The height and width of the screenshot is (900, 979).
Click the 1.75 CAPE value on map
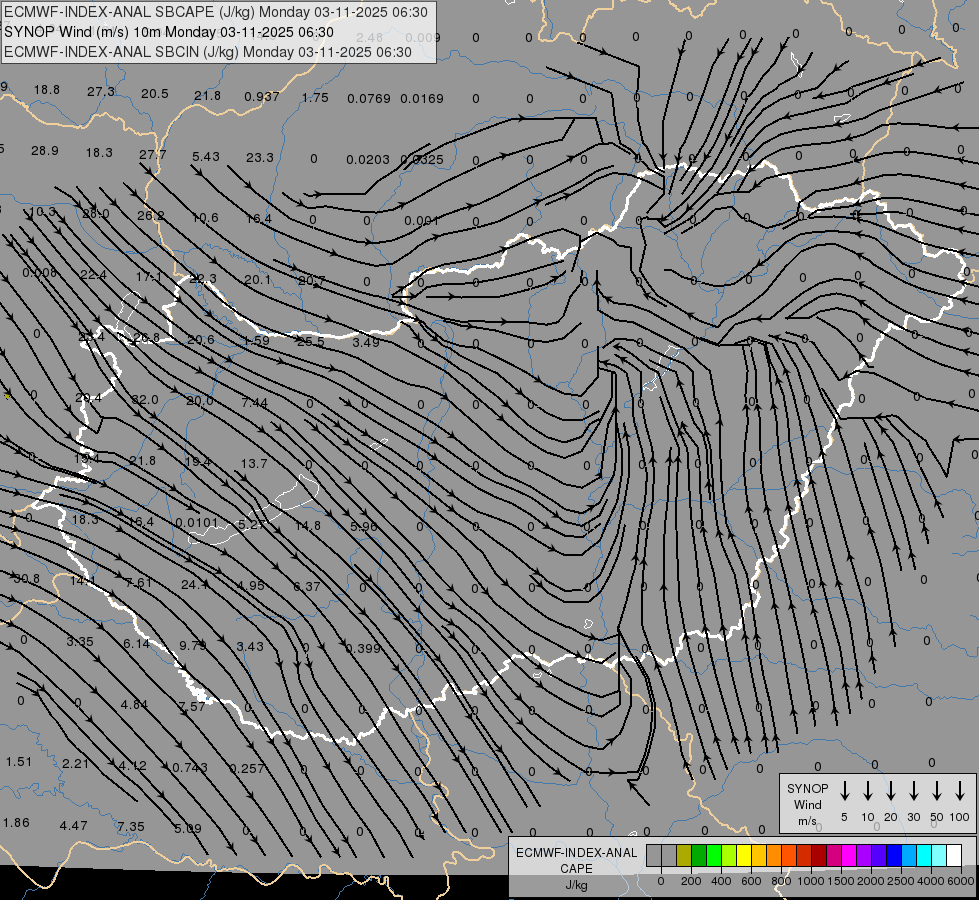pos(315,97)
